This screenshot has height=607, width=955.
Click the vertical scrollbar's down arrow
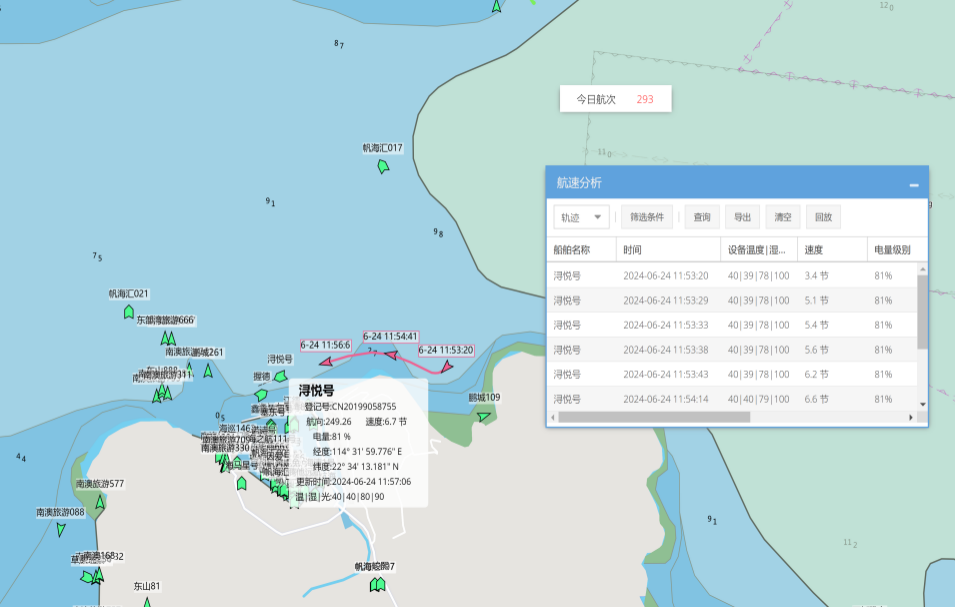(922, 403)
